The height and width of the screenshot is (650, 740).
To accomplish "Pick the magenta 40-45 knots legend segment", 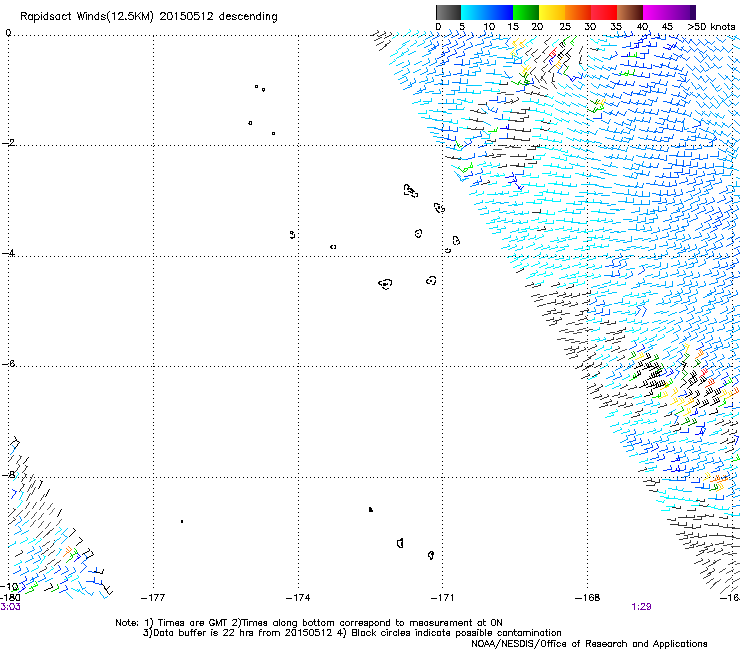I will [656, 12].
